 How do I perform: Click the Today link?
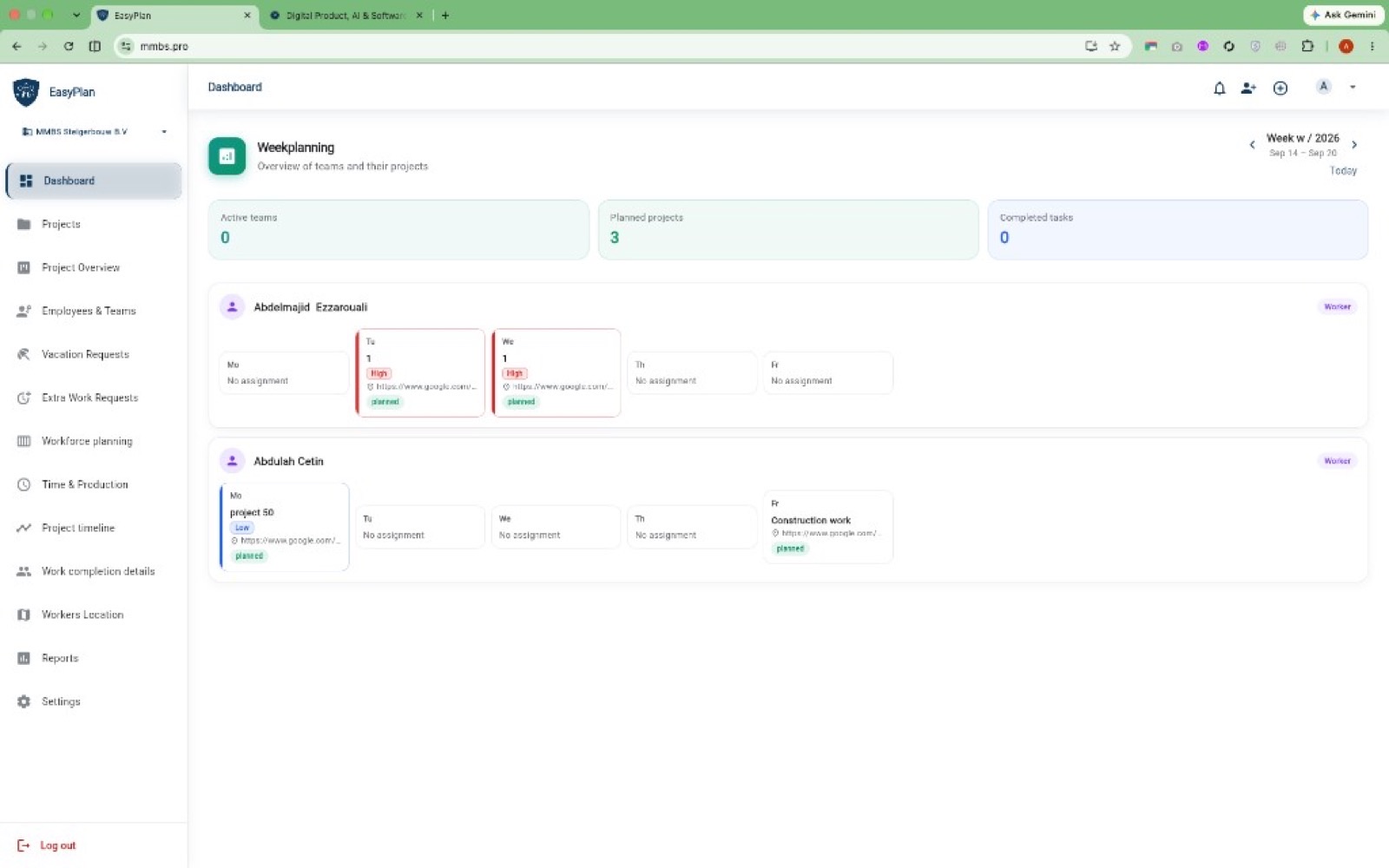pos(1343,171)
